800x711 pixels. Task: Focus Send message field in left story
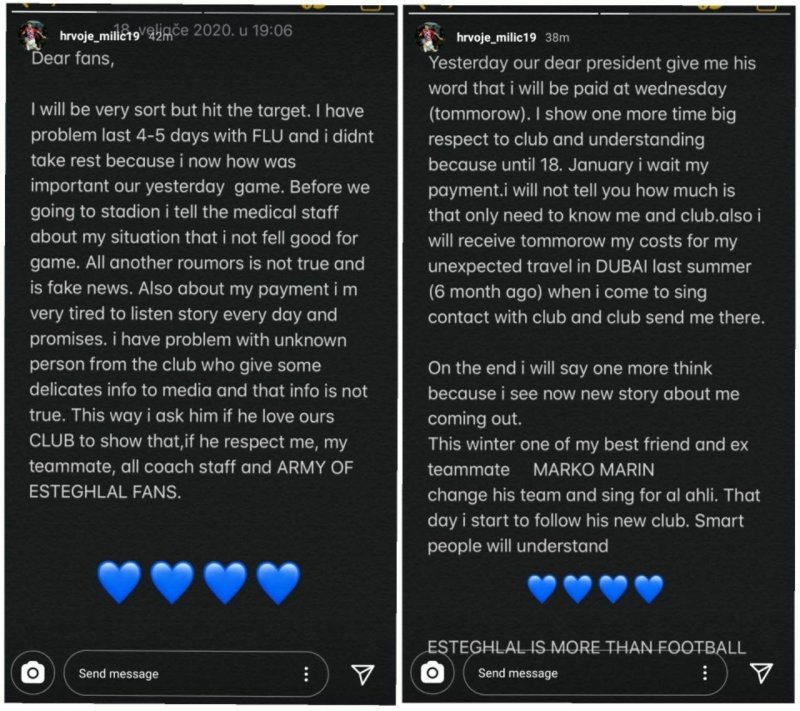[x=196, y=674]
